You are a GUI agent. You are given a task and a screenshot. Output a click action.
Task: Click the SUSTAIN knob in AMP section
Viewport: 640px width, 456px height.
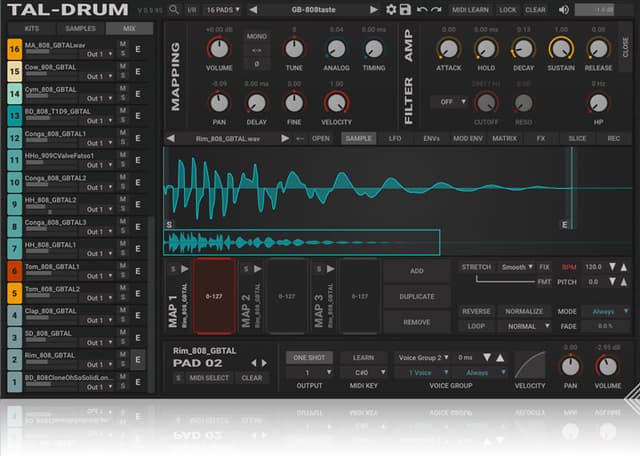pyautogui.click(x=561, y=48)
